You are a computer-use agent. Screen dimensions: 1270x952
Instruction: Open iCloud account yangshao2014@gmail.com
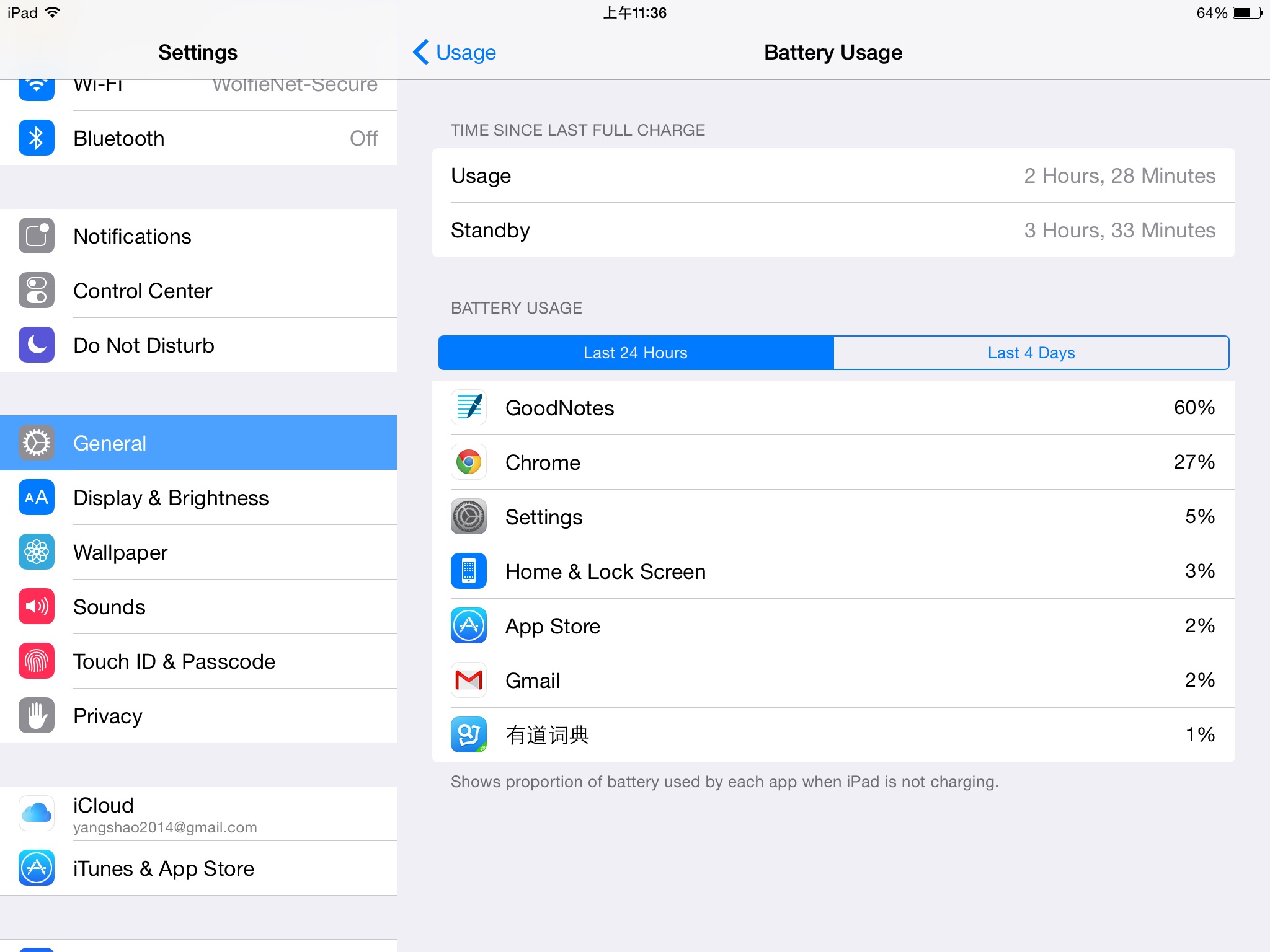tap(198, 814)
